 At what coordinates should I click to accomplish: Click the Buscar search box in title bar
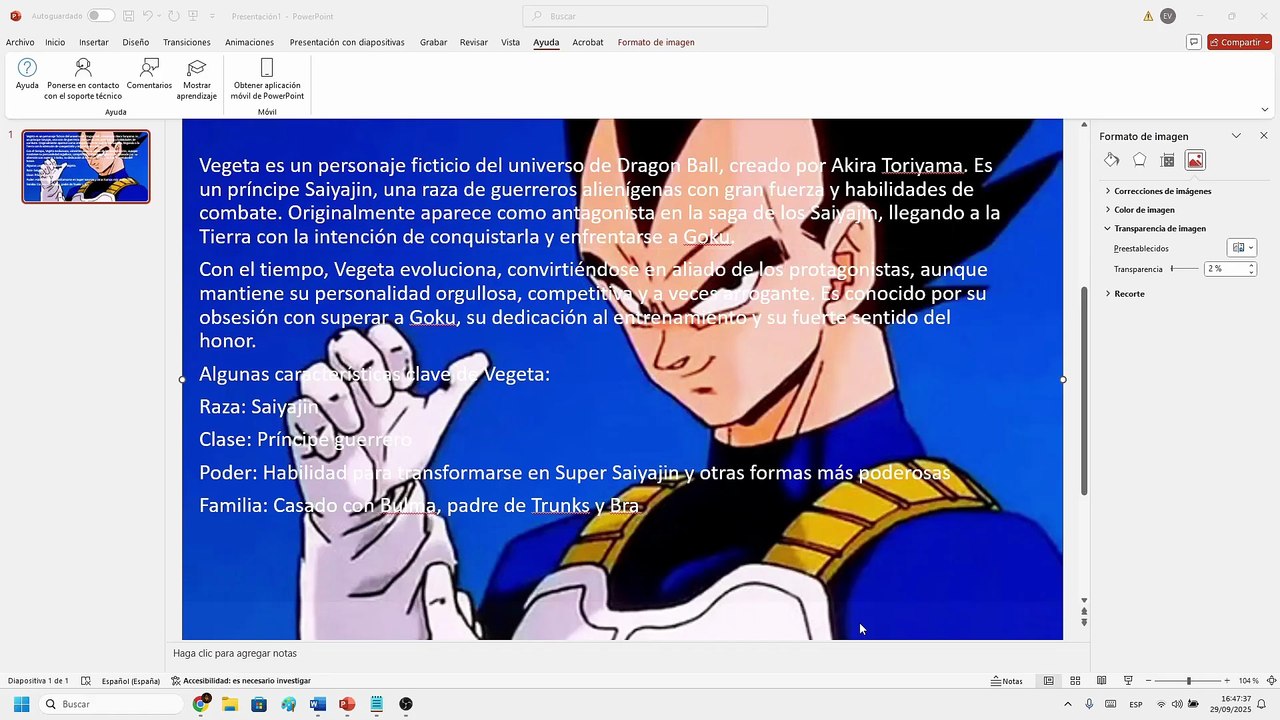645,16
